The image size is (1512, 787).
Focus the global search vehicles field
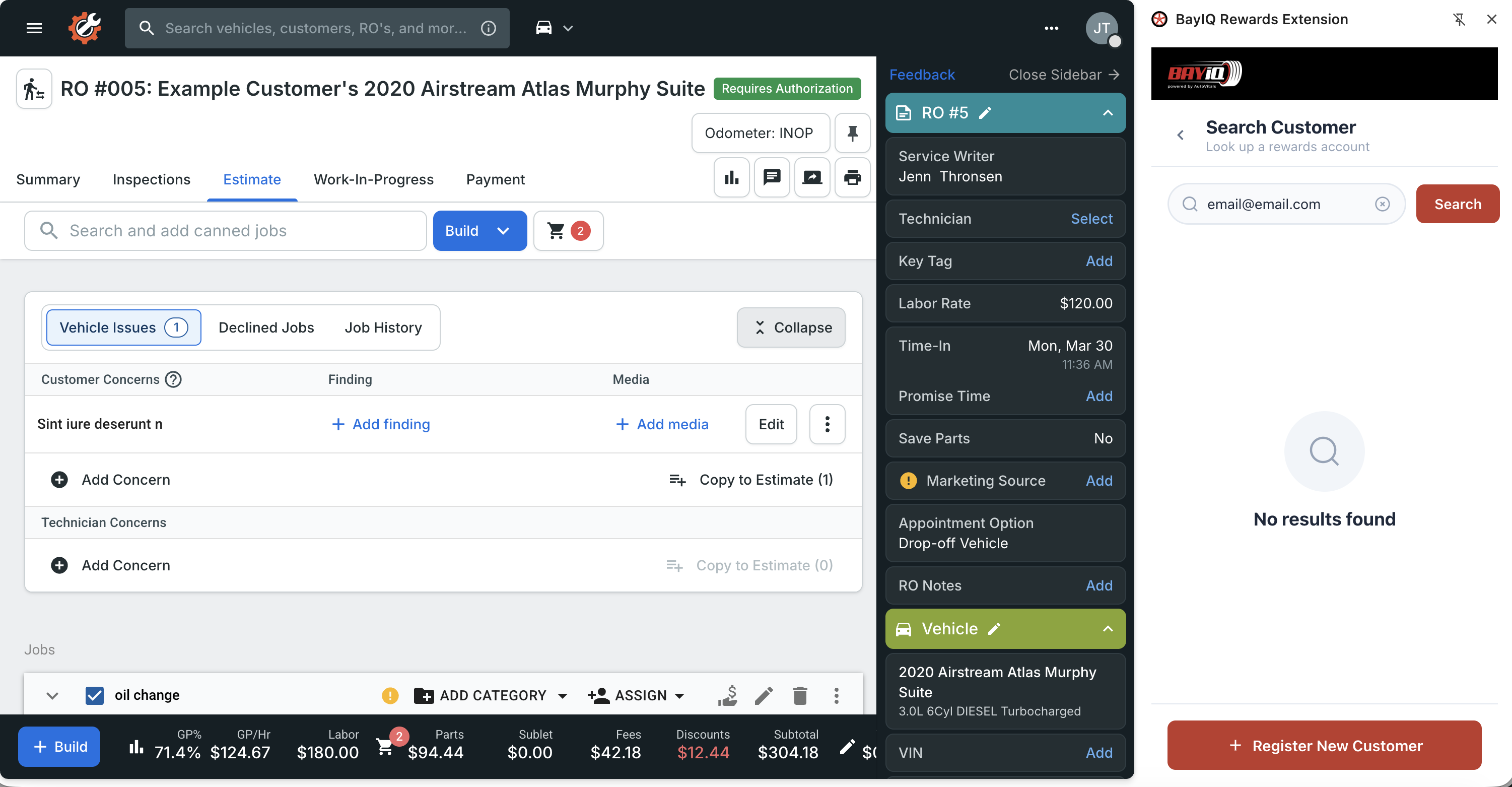pyautogui.click(x=317, y=28)
